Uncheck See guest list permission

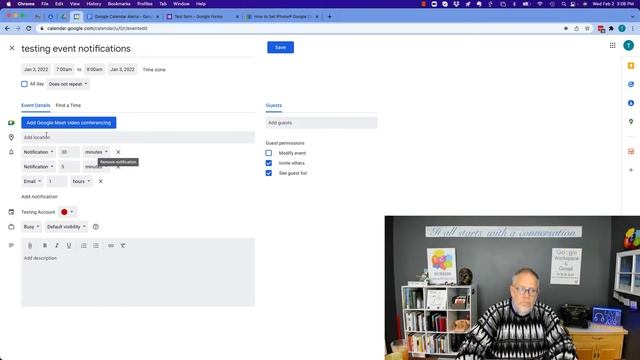coord(269,173)
